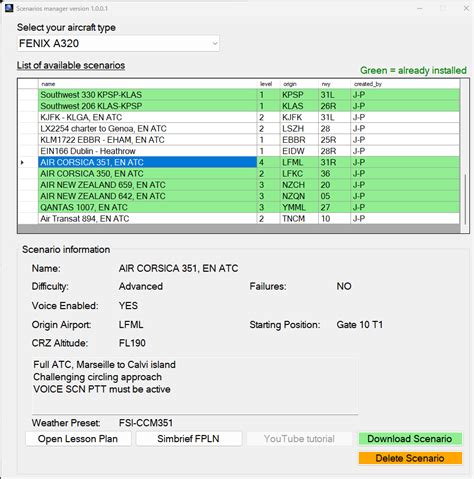The height and width of the screenshot is (479, 474).
Task: Close the Scenarios manager window
Action: [x=466, y=9]
